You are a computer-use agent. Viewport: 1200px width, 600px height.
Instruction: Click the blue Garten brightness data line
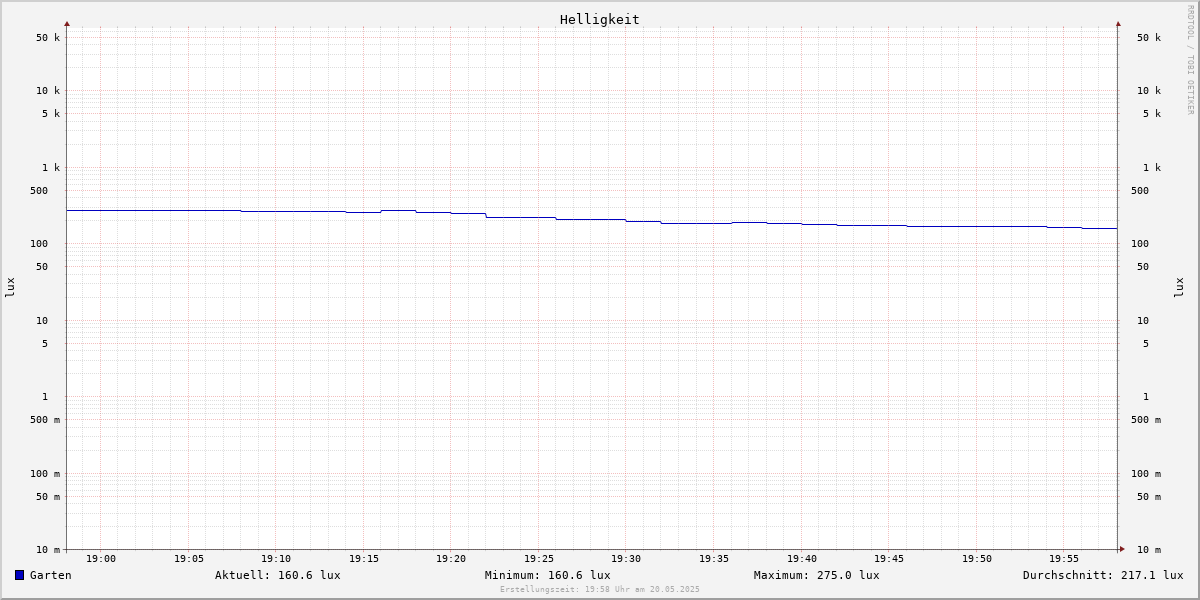(590, 219)
